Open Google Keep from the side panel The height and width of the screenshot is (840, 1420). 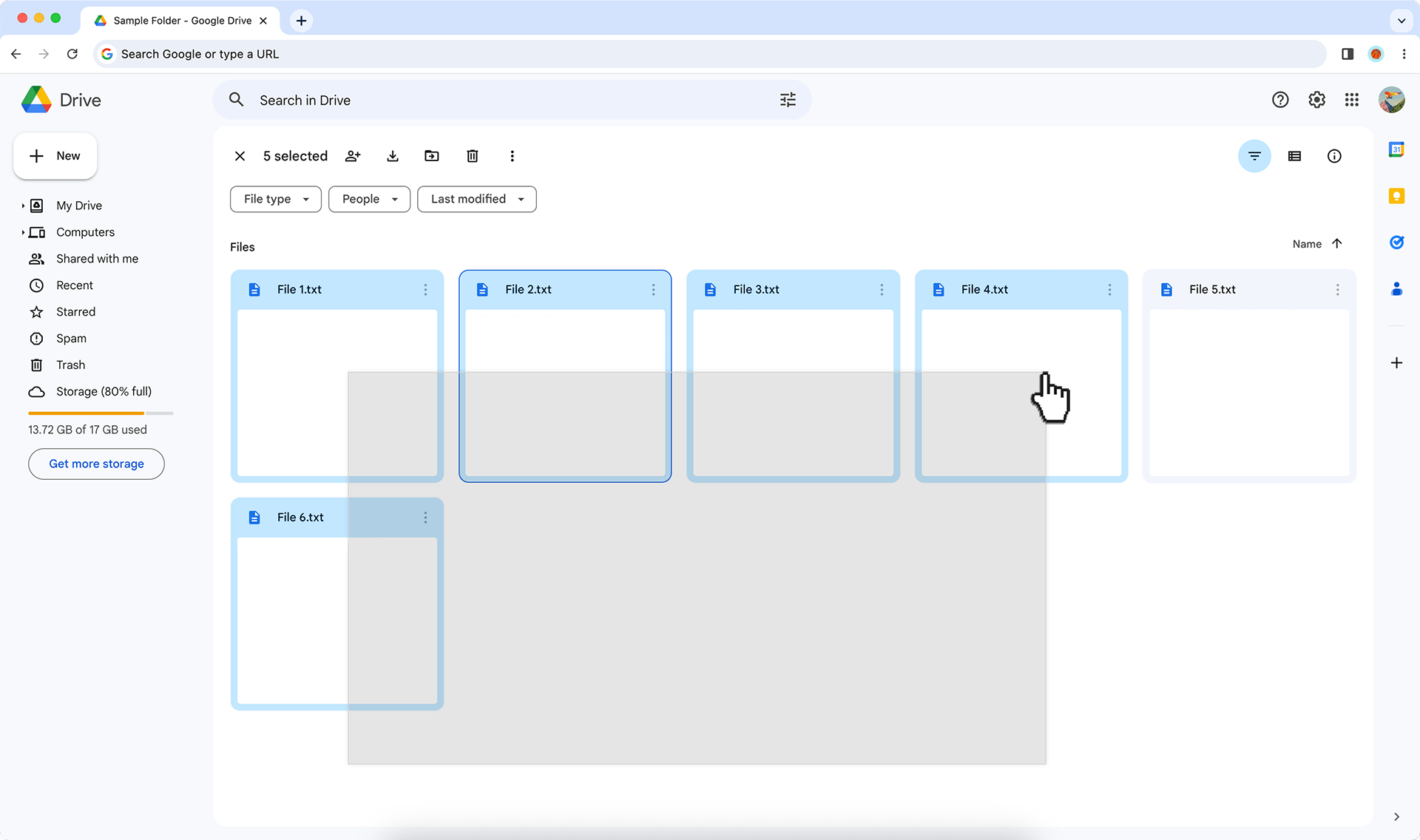tap(1396, 196)
